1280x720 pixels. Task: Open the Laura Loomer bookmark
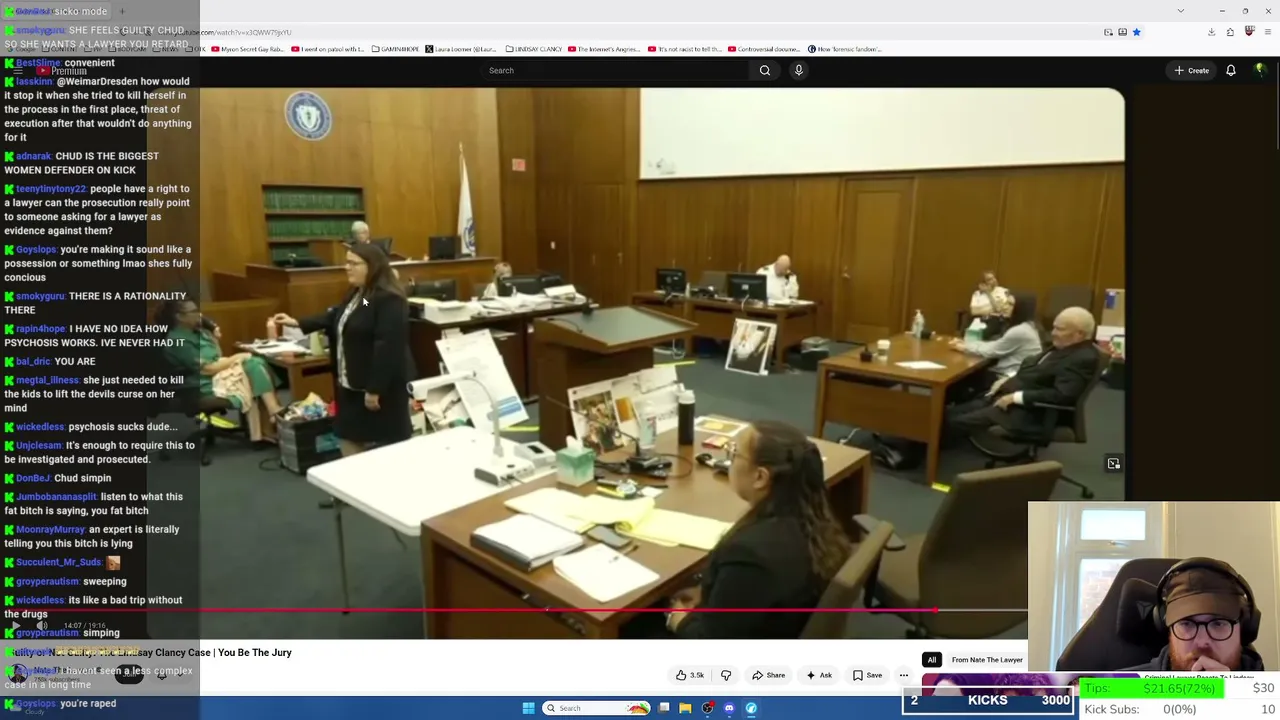pos(461,49)
